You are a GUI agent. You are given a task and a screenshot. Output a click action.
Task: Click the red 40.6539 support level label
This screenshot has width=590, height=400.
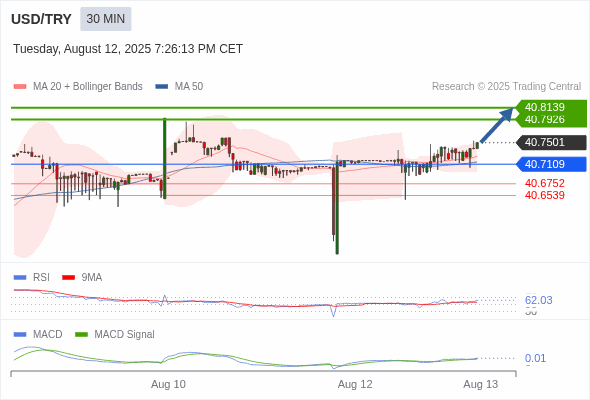[545, 196]
